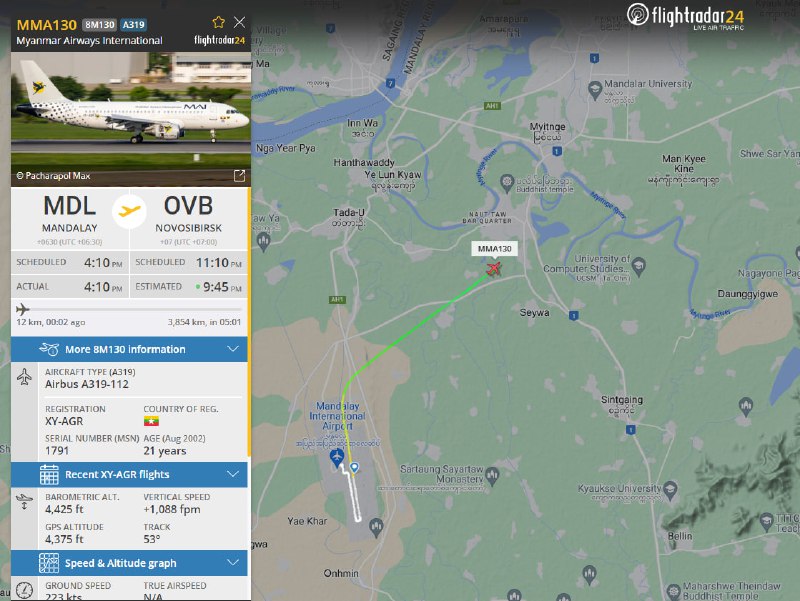Click the A319 aircraft type badge

click(x=134, y=24)
